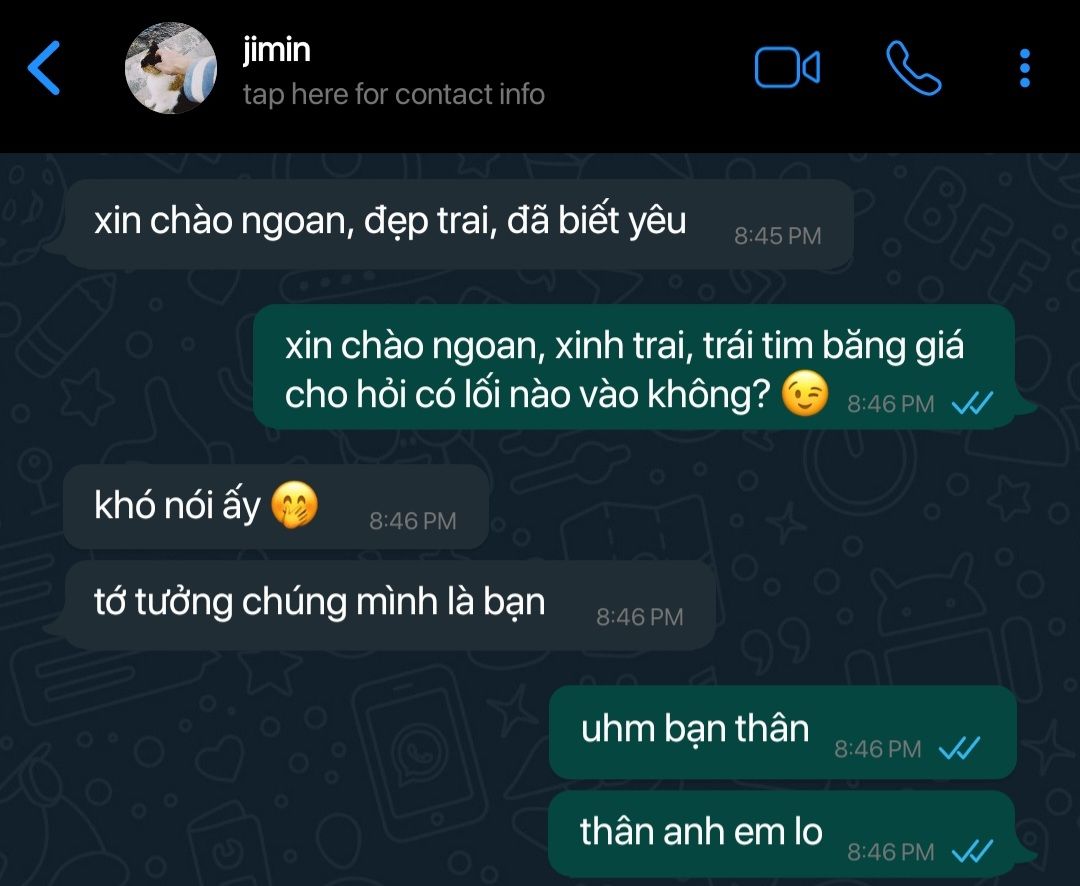This screenshot has width=1080, height=886.
Task: Tap the blue back arrow
Action: point(44,68)
